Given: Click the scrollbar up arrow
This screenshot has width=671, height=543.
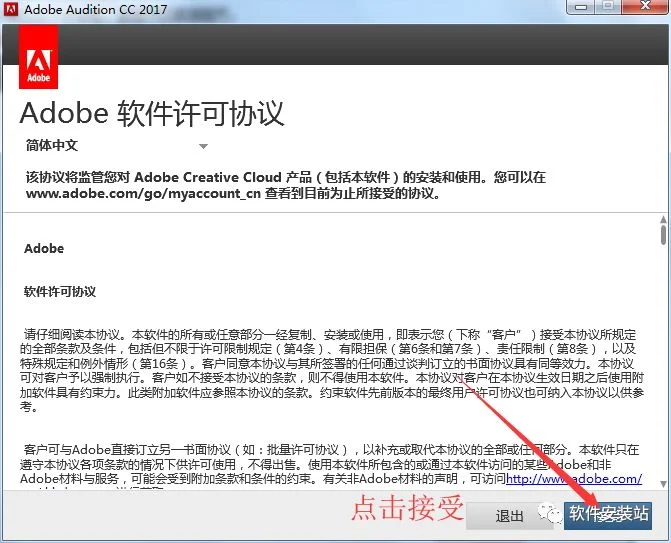Looking at the screenshot, I should click(x=663, y=220).
